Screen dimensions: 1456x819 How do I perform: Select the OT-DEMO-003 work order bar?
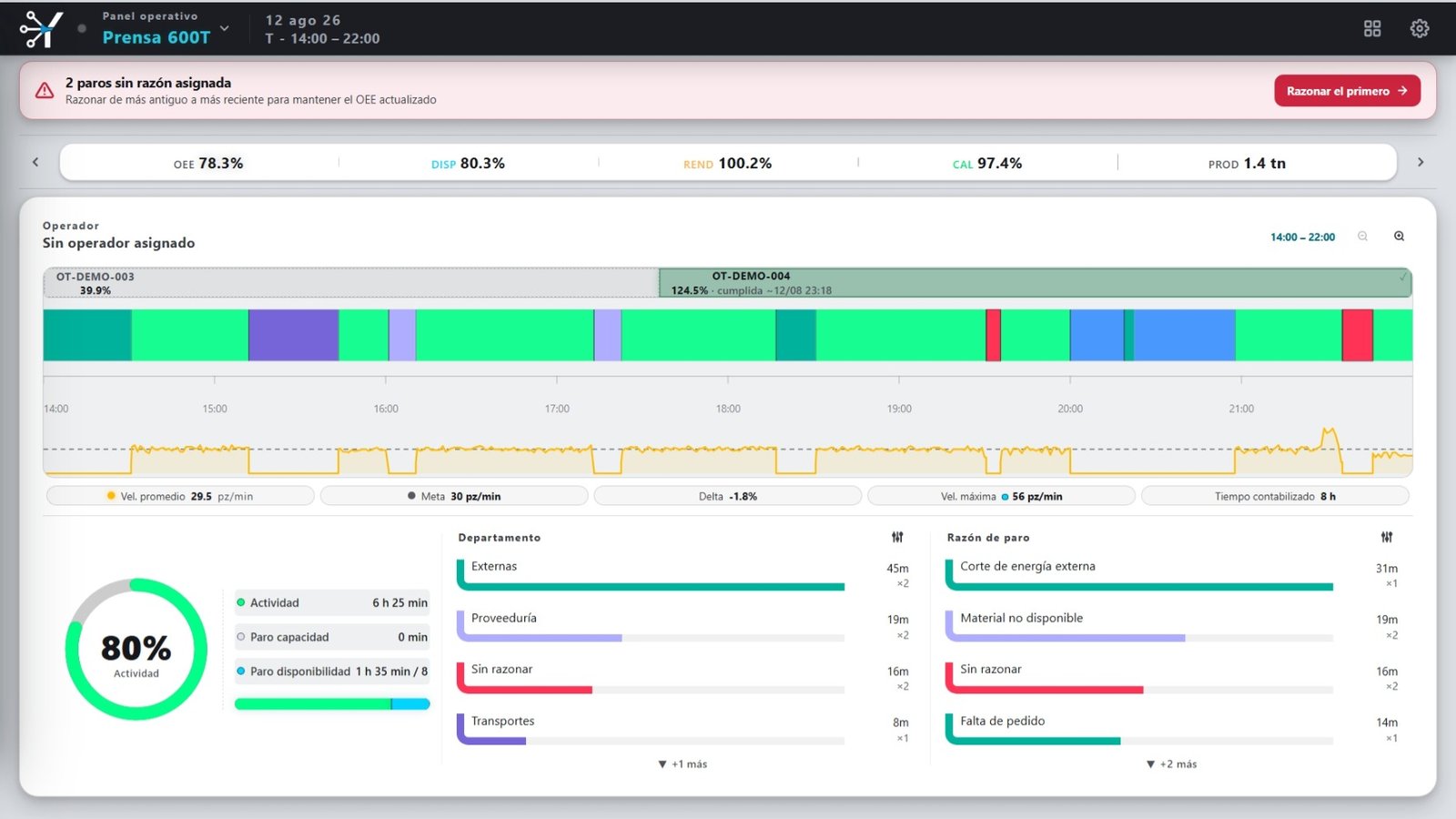click(x=351, y=283)
